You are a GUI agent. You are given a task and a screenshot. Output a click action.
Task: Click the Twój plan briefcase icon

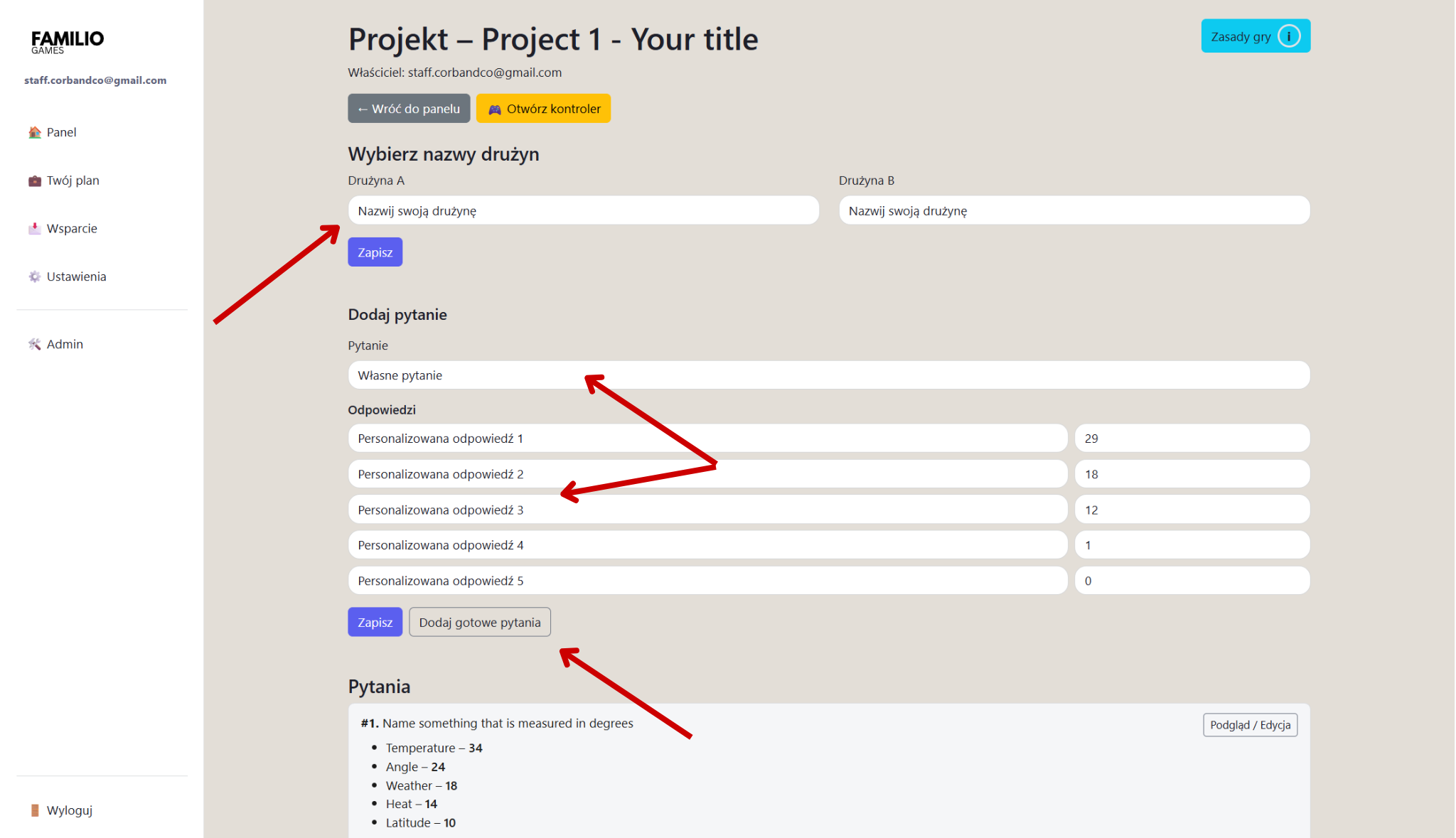coord(34,181)
